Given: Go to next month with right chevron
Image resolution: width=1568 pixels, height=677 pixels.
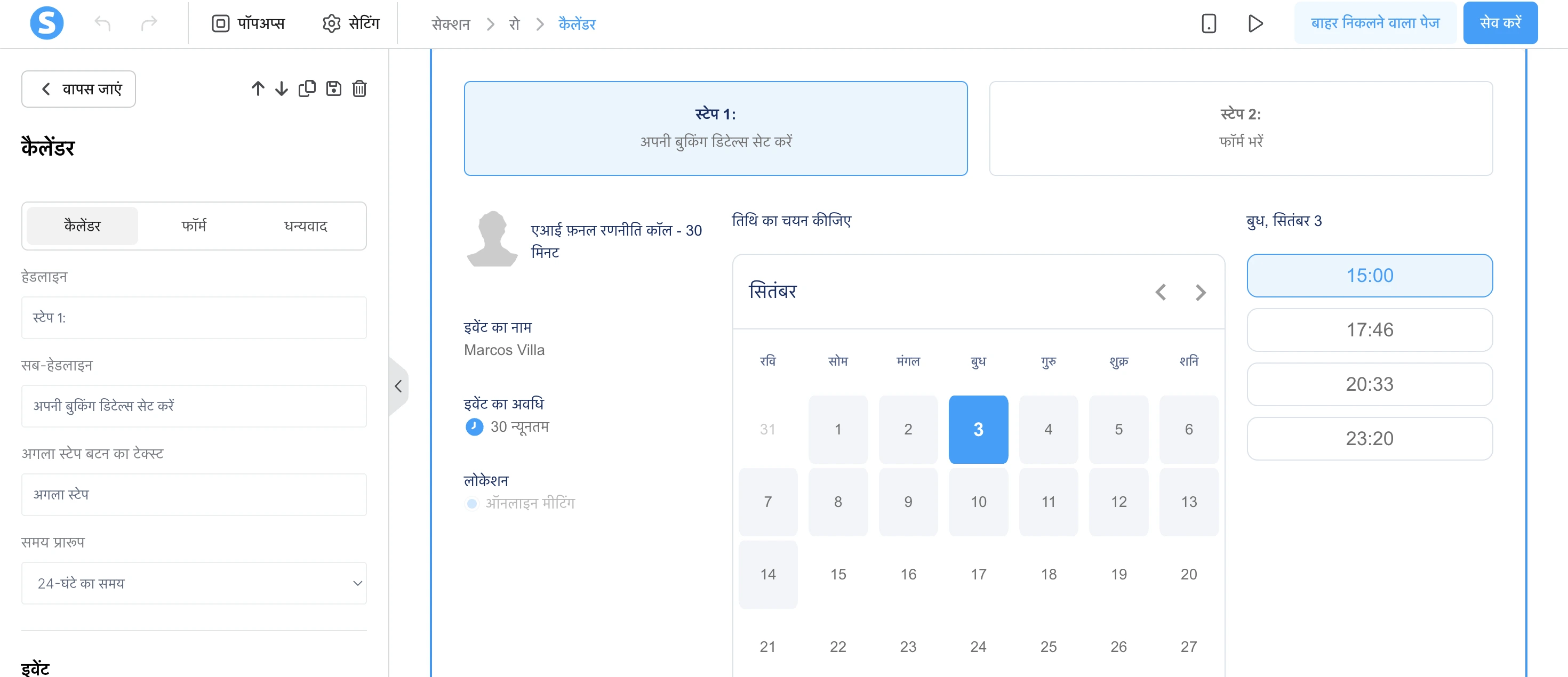Looking at the screenshot, I should tap(1201, 292).
